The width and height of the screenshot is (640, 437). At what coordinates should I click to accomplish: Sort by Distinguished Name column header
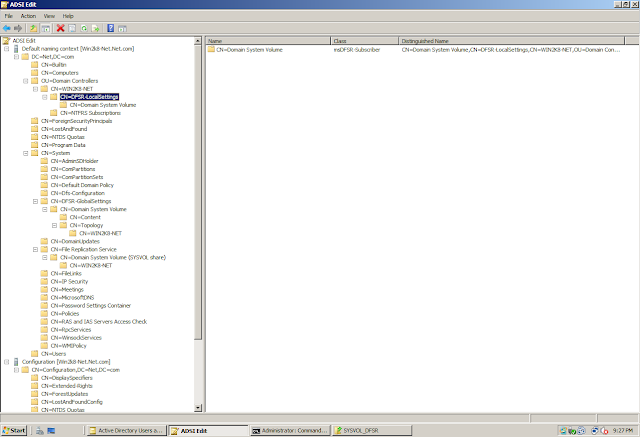511,41
